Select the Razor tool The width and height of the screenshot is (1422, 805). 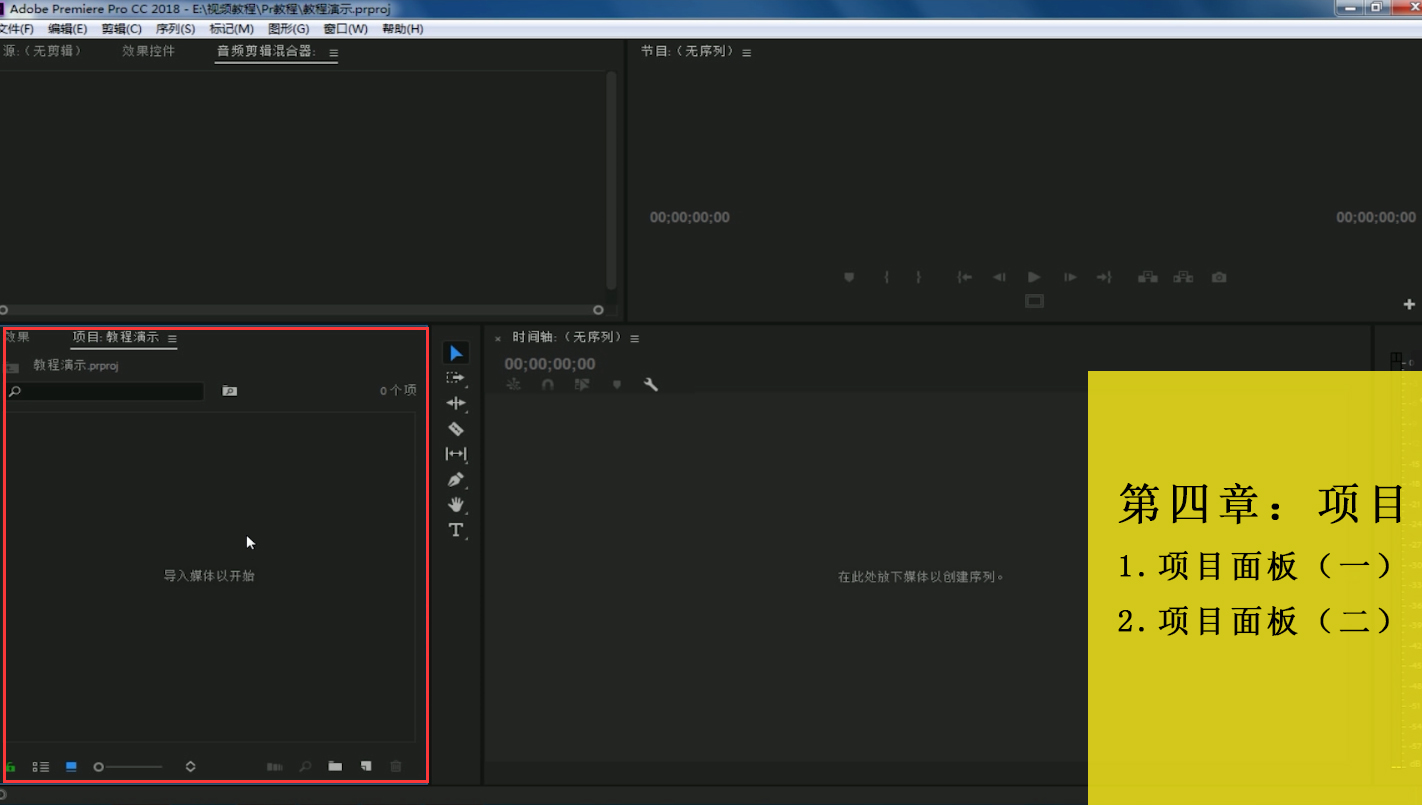tap(456, 429)
